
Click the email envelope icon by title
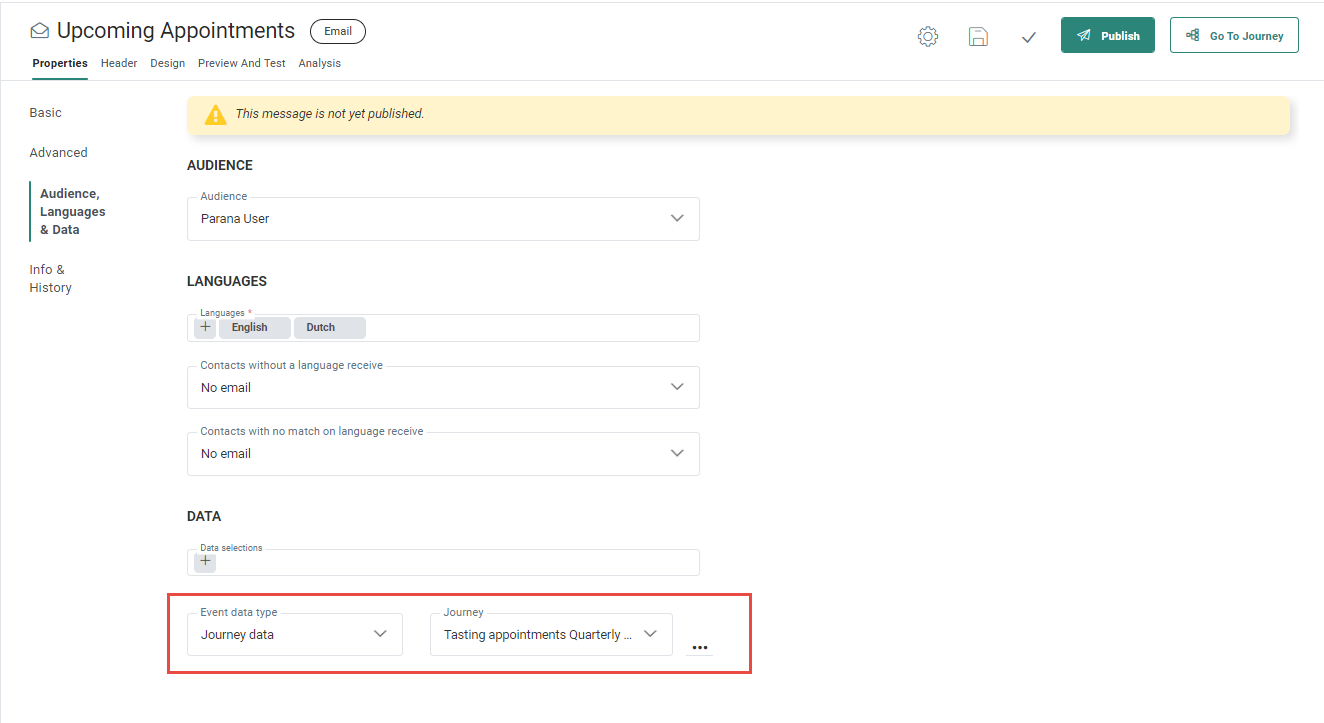(x=40, y=32)
